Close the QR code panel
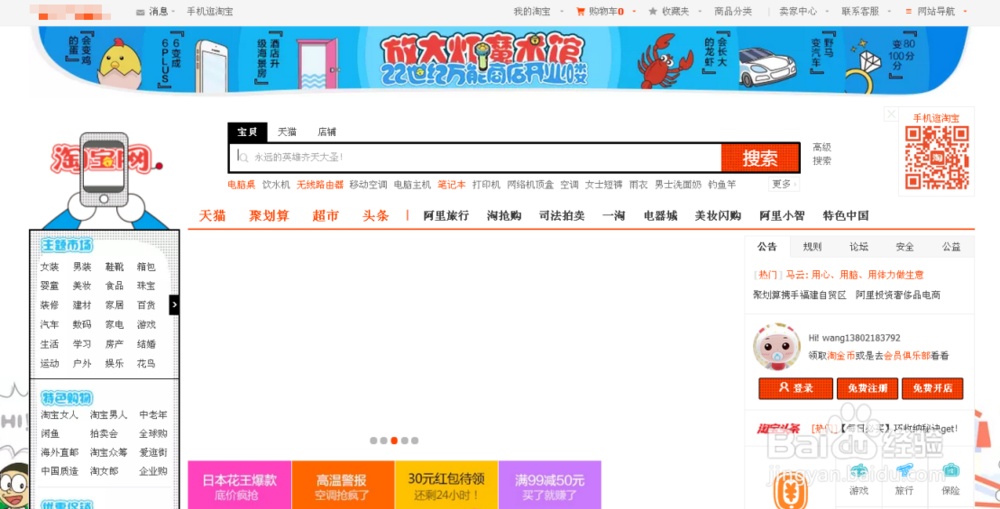The image size is (1000, 509). [891, 114]
